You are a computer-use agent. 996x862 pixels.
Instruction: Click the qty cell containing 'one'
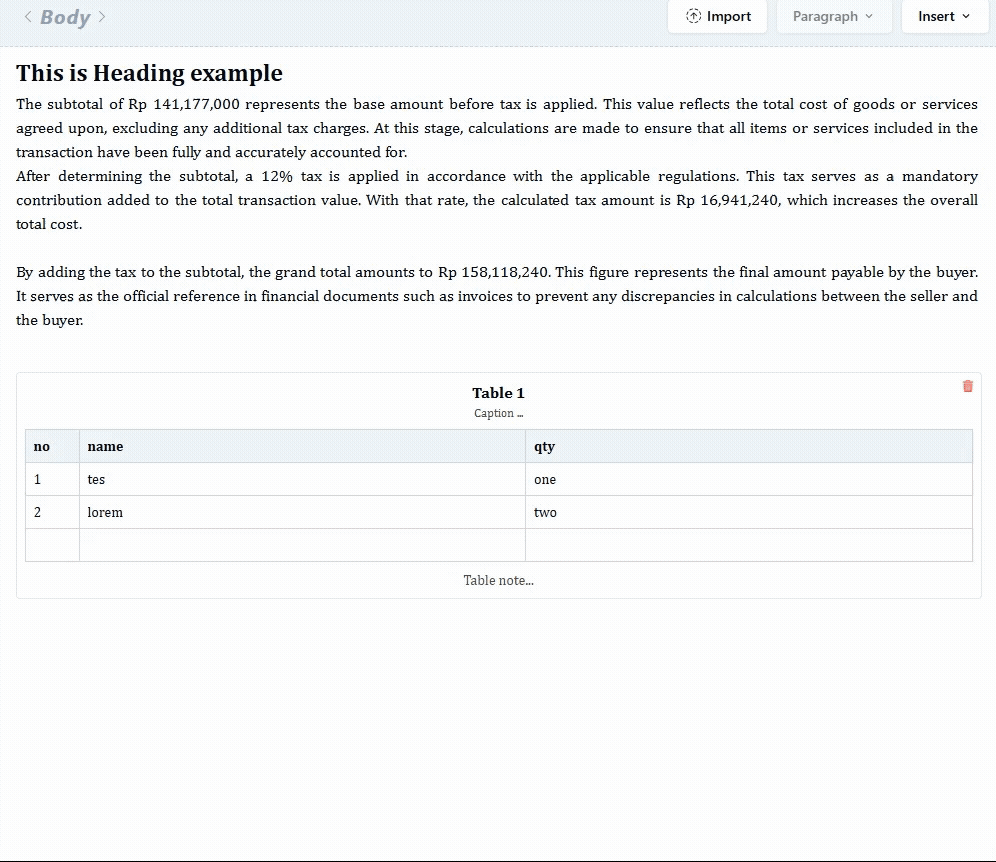[x=748, y=479]
